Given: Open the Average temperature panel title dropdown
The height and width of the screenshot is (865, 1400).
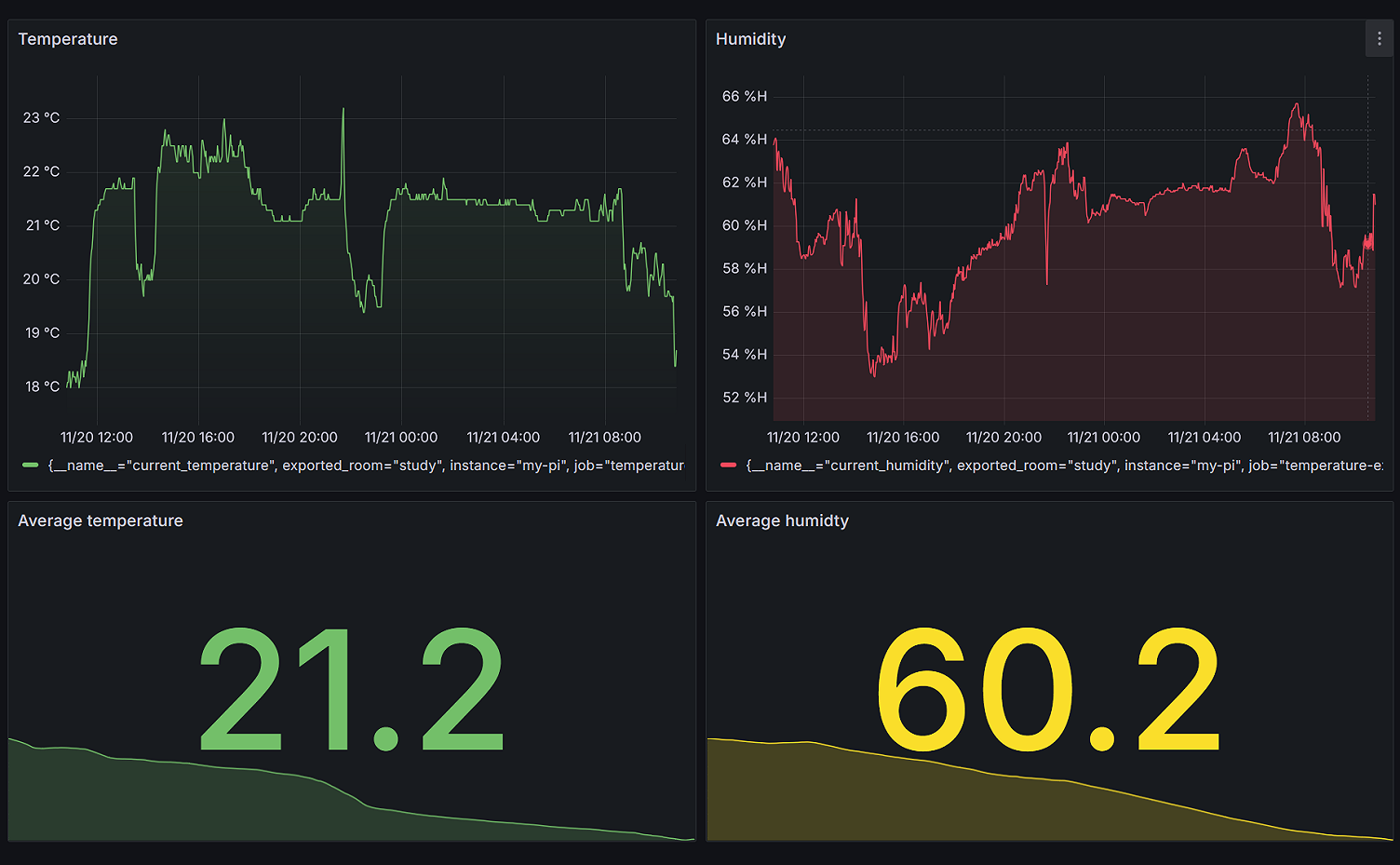Looking at the screenshot, I should (x=101, y=520).
